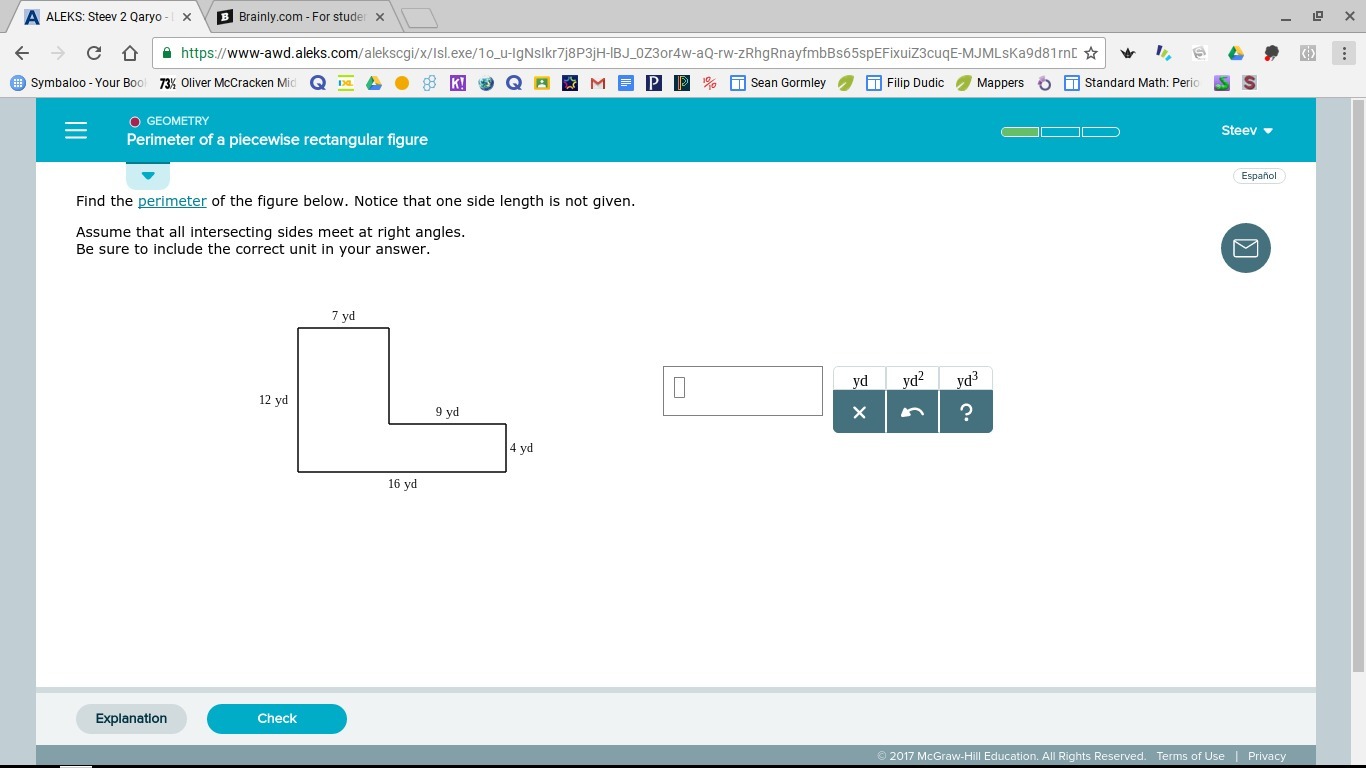Viewport: 1366px width, 768px height.
Task: Click the 7 yd side label
Action: click(344, 316)
